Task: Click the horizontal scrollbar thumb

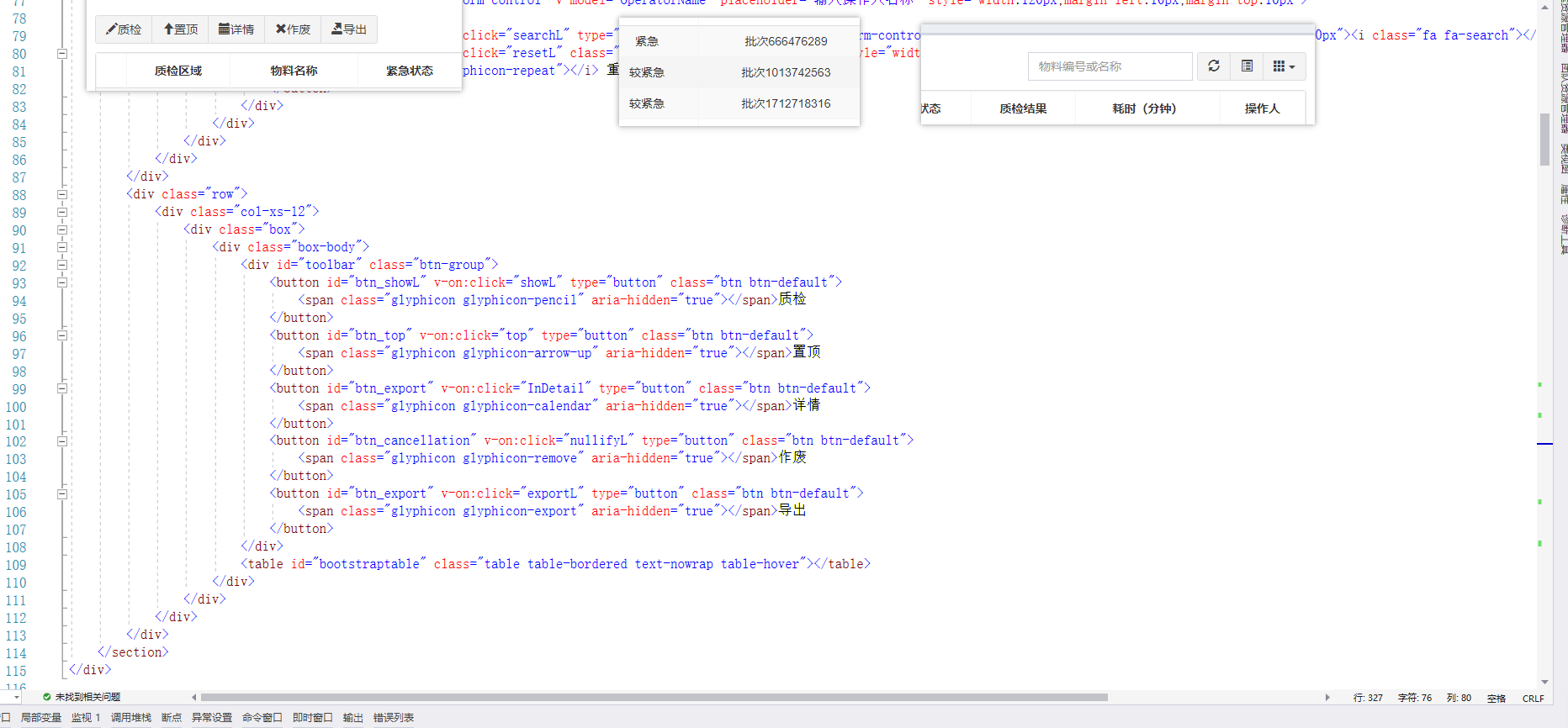Action: [654, 697]
